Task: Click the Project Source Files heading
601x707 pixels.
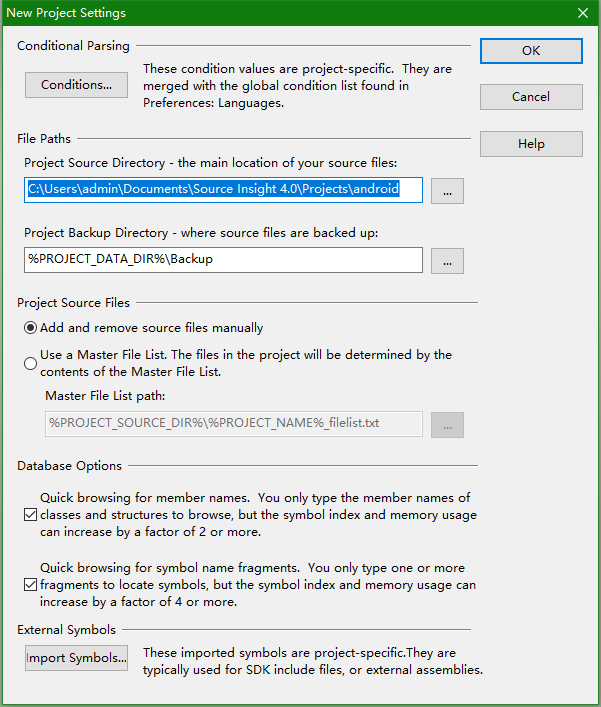Action: (73, 303)
